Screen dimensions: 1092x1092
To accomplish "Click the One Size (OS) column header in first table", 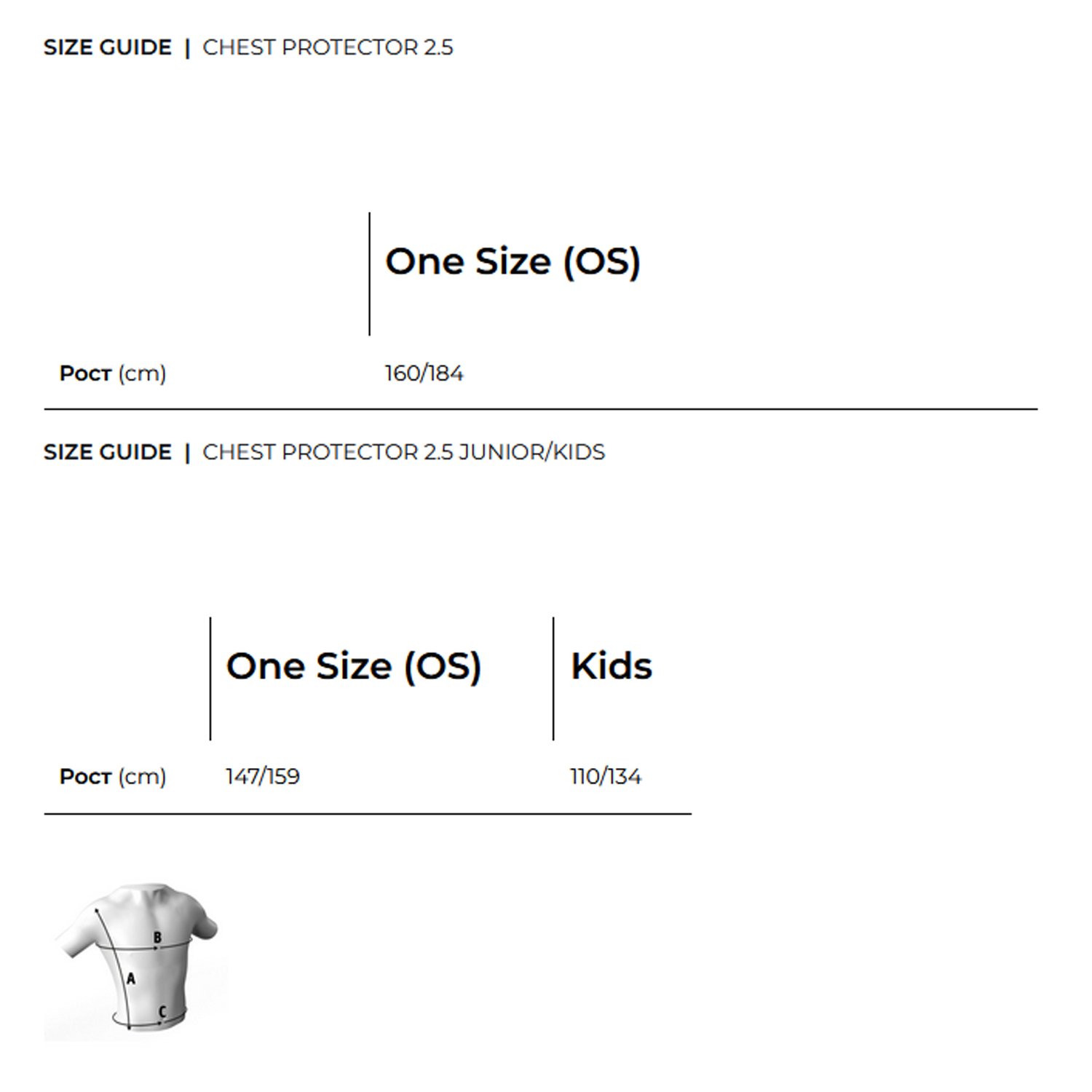I will tap(513, 261).
